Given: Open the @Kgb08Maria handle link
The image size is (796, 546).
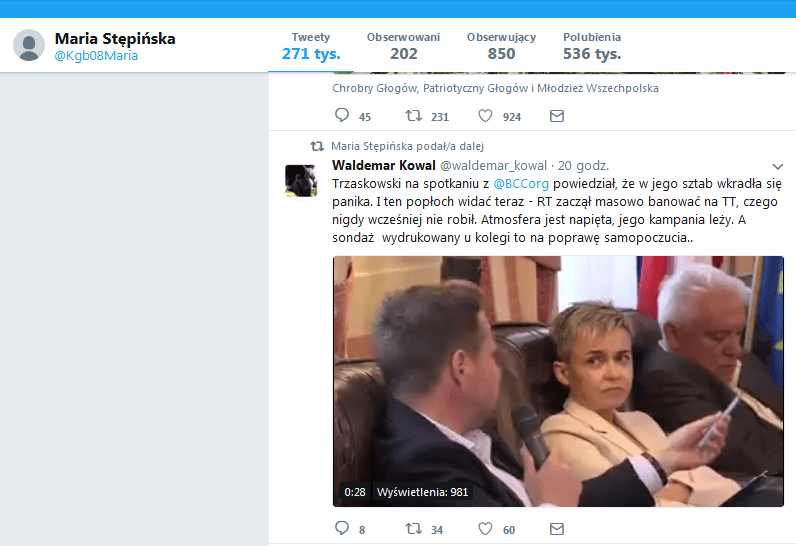Looking at the screenshot, I should (x=96, y=56).
